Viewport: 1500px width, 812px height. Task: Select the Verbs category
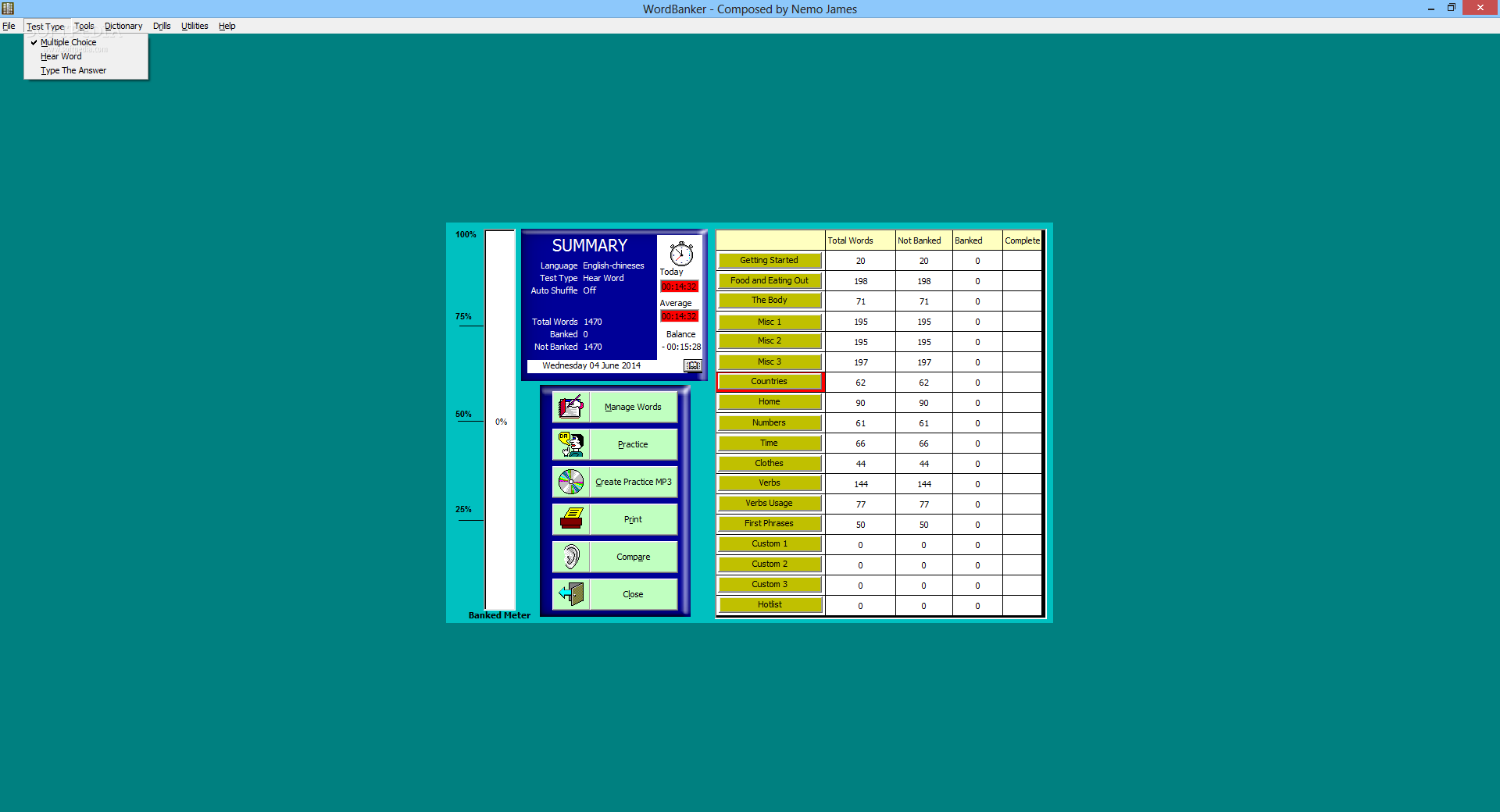[770, 483]
